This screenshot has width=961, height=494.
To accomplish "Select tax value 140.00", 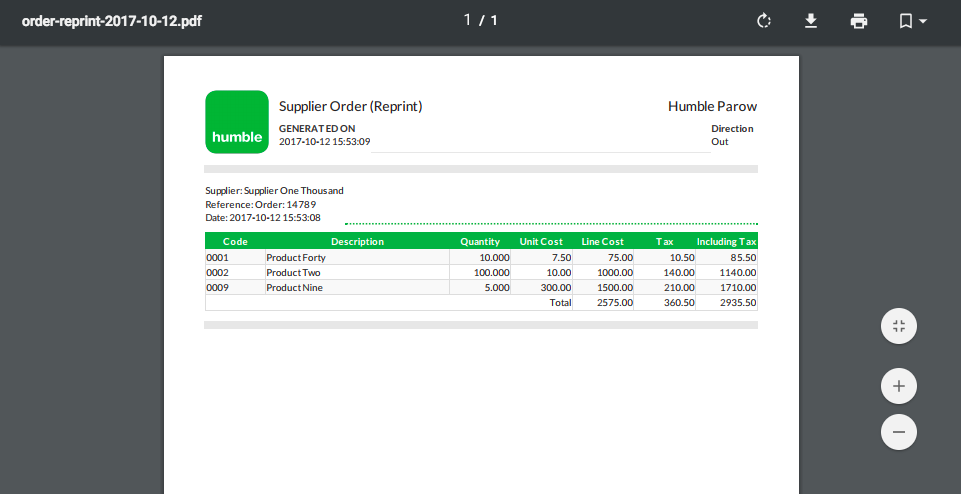I will point(679,273).
